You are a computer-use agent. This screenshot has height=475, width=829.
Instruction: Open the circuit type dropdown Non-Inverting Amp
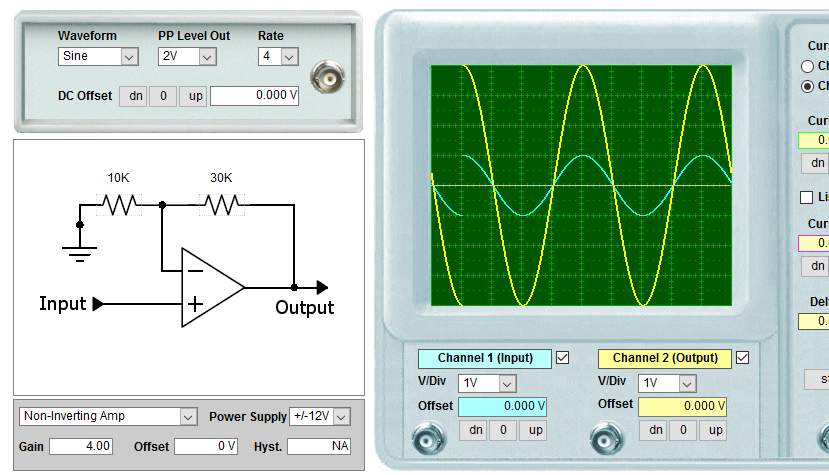point(108,416)
